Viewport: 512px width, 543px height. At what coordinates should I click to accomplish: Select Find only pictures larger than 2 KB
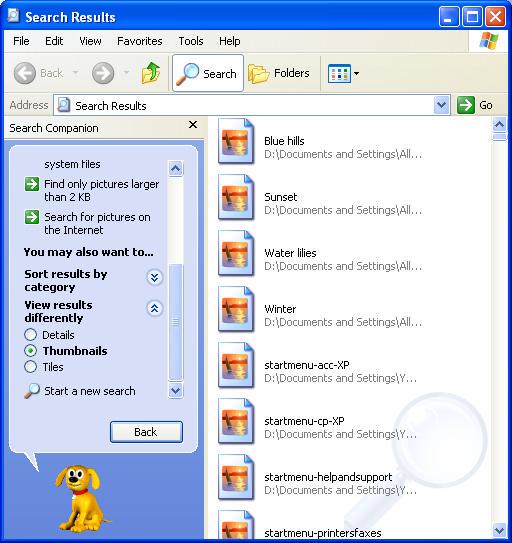pos(101,190)
